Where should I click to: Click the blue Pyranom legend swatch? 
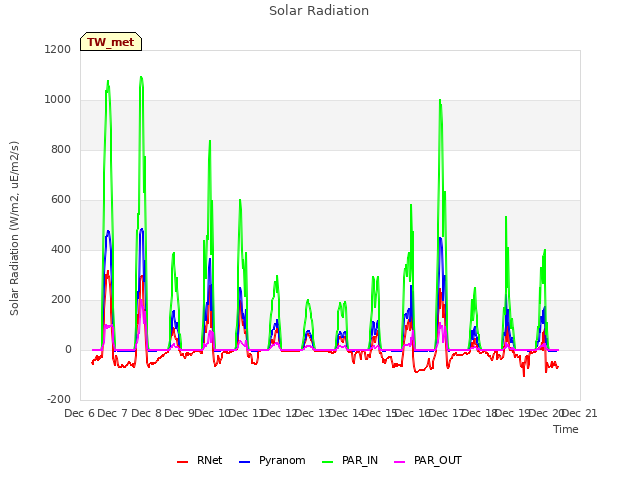(x=244, y=462)
